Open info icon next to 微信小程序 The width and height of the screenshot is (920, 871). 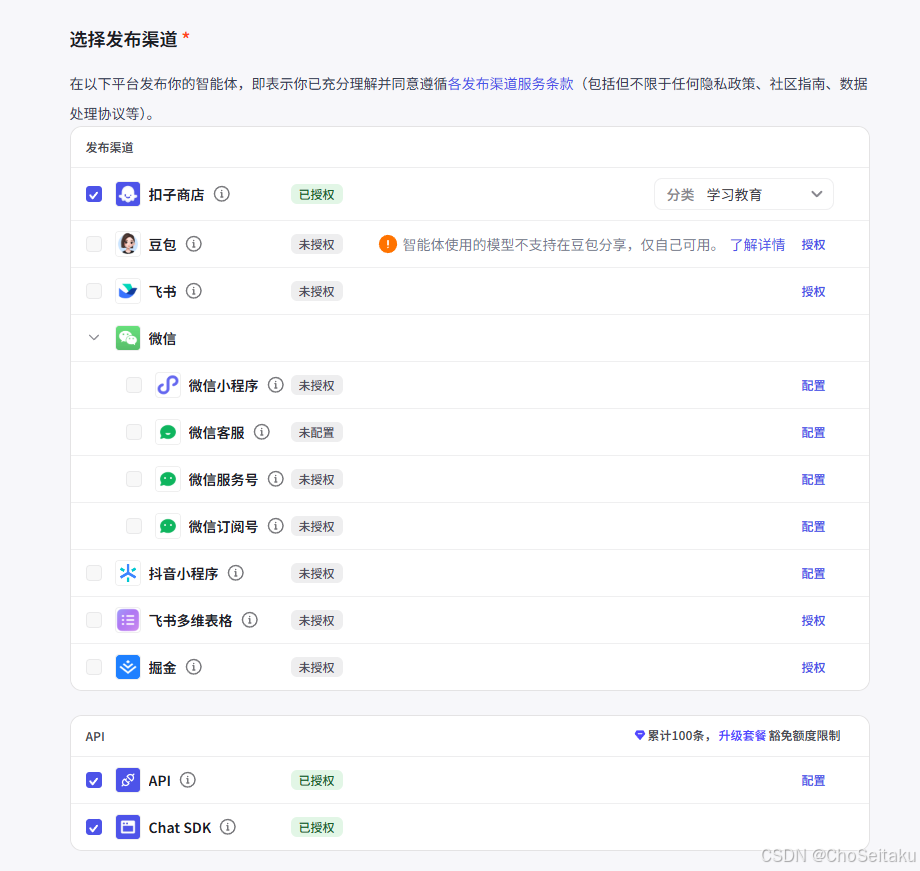(x=276, y=384)
